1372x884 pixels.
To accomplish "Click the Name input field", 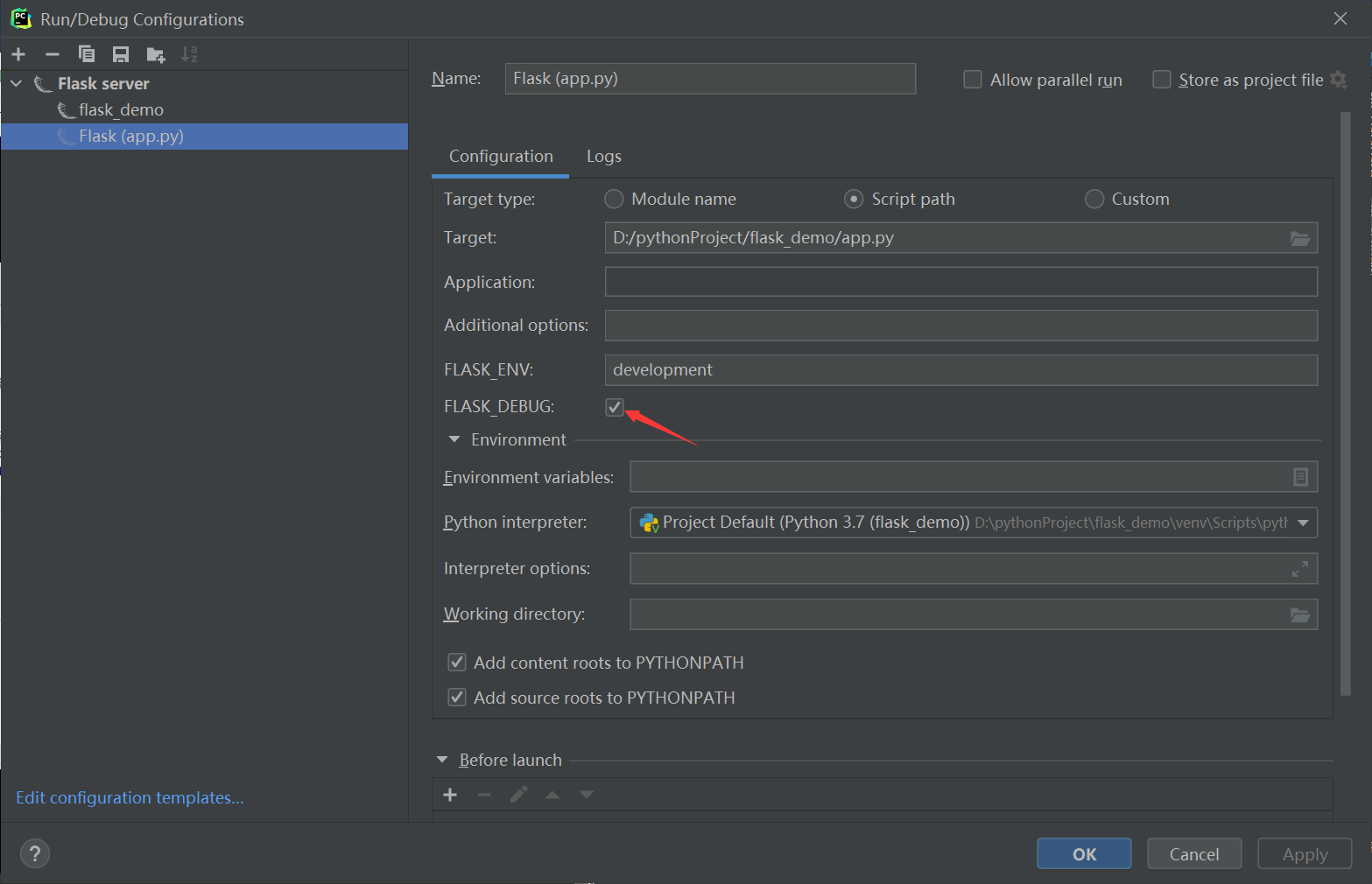I will [710, 79].
